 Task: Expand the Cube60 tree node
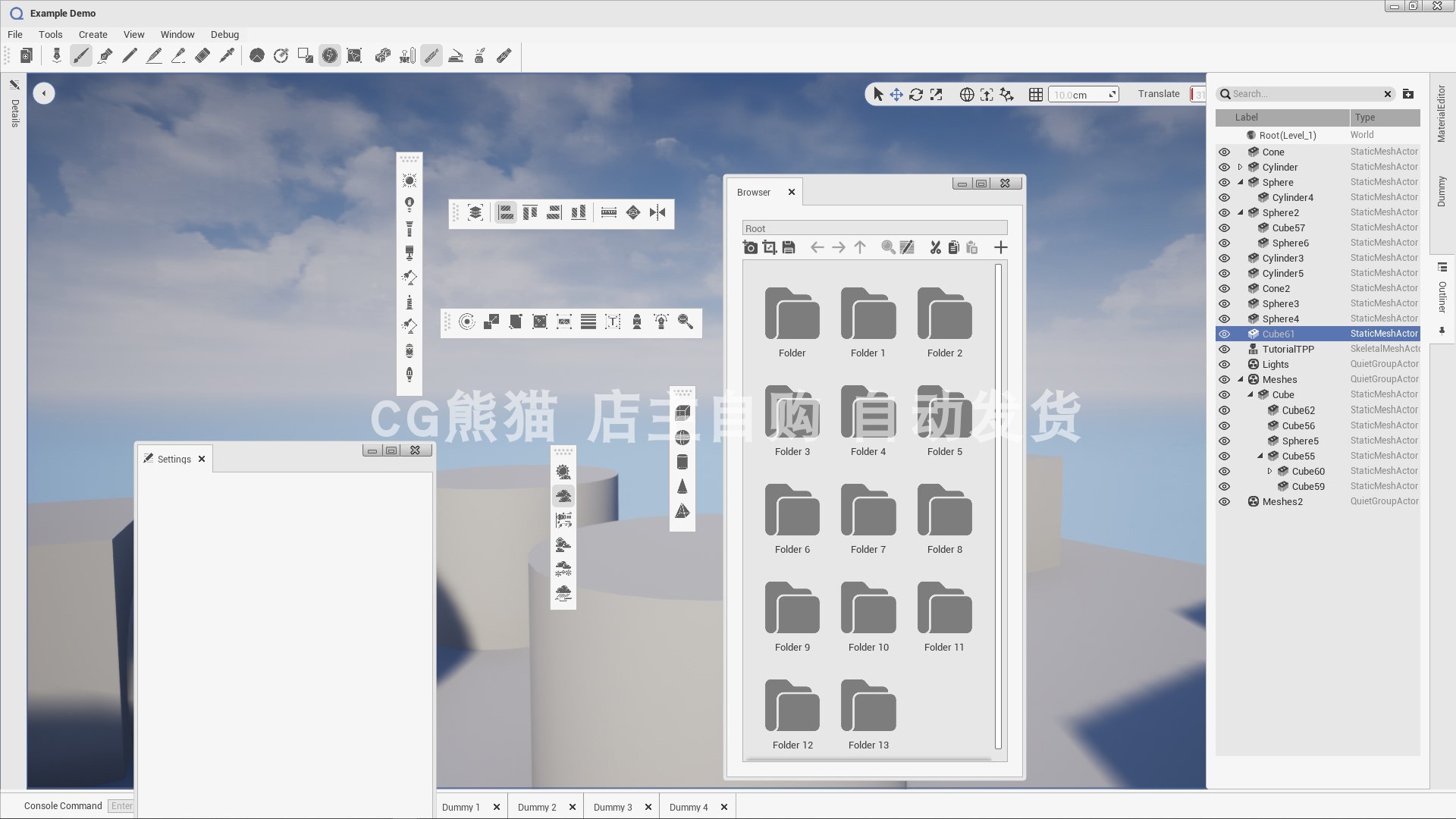(1269, 471)
